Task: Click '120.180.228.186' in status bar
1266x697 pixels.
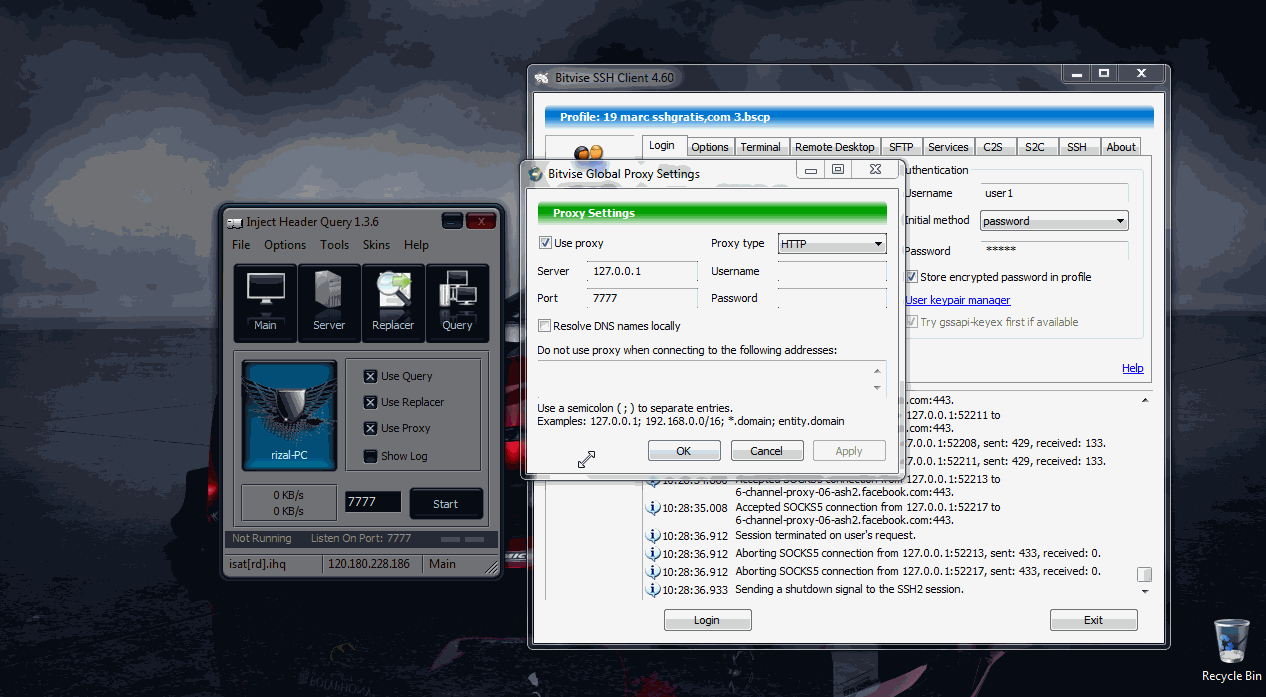Action: [368, 564]
